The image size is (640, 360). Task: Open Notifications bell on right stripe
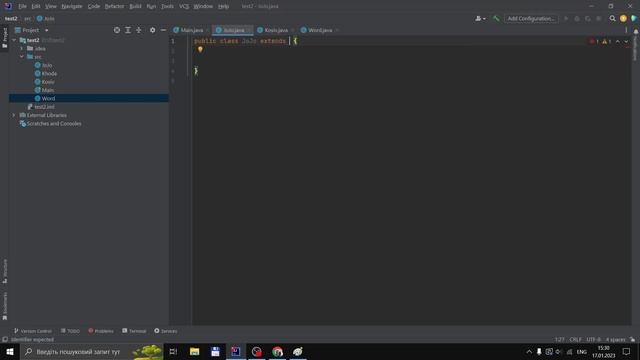click(636, 32)
